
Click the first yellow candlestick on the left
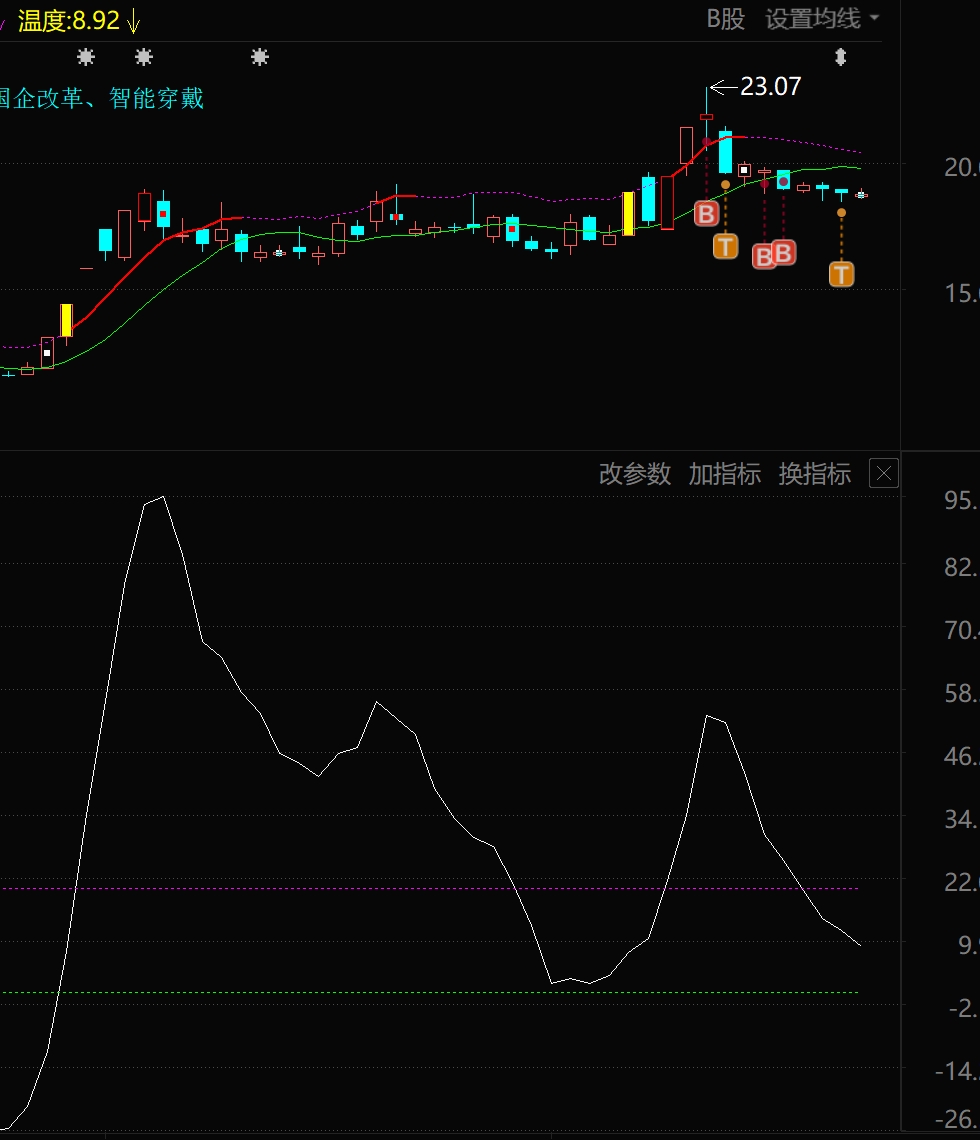coord(66,320)
